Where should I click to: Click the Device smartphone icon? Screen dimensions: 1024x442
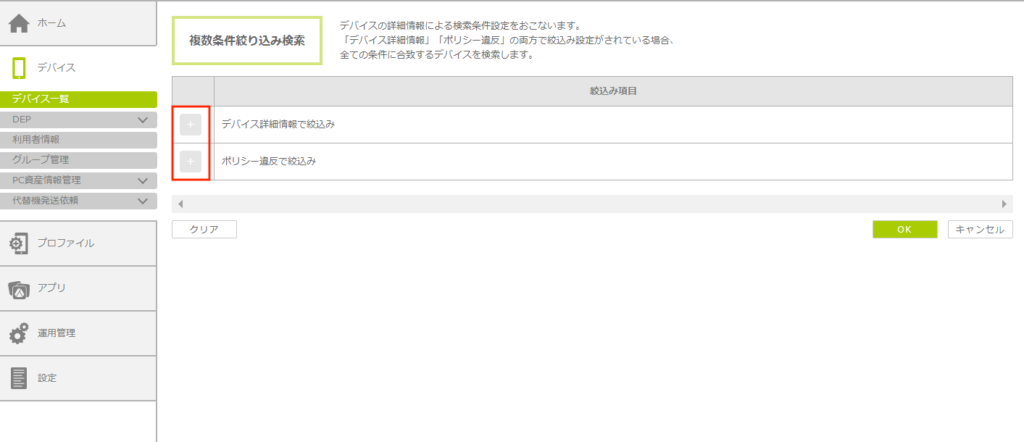coord(19,67)
